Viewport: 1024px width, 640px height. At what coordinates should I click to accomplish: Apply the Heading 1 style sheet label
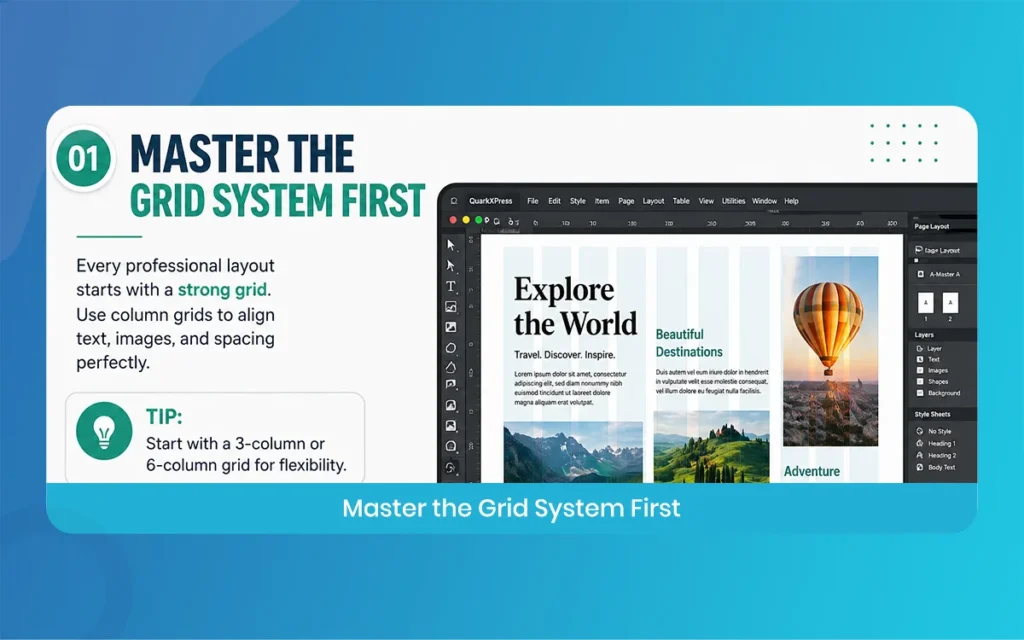942,443
